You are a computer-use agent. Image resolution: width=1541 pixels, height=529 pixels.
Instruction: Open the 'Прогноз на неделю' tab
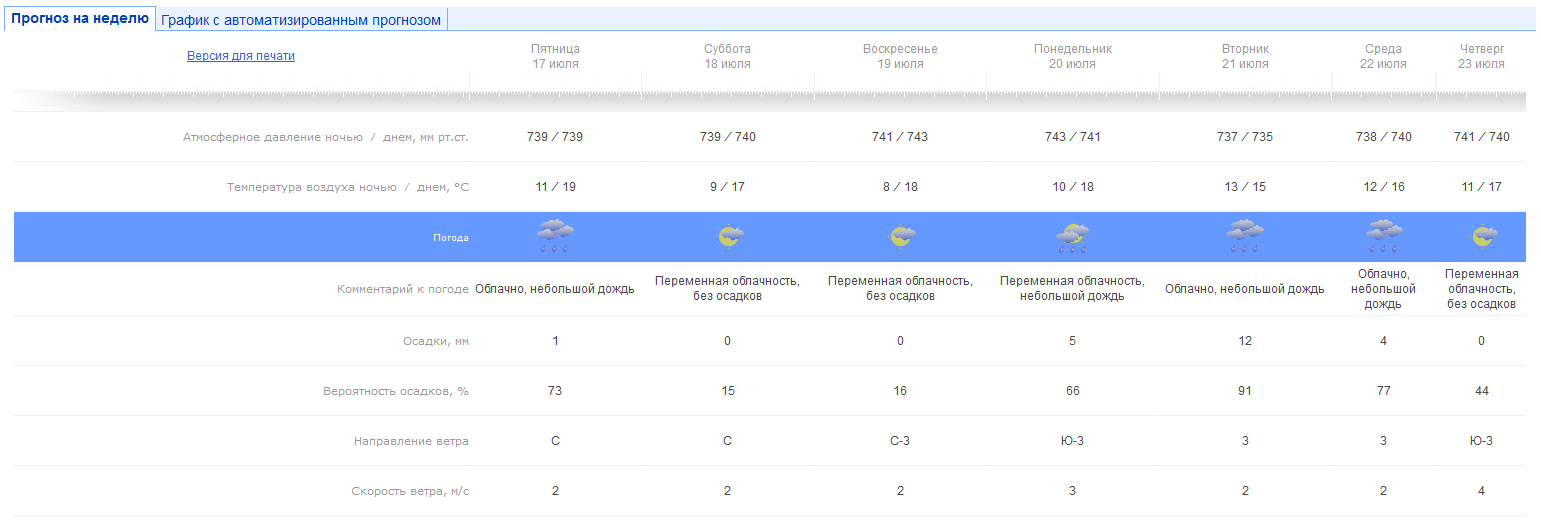pos(79,19)
